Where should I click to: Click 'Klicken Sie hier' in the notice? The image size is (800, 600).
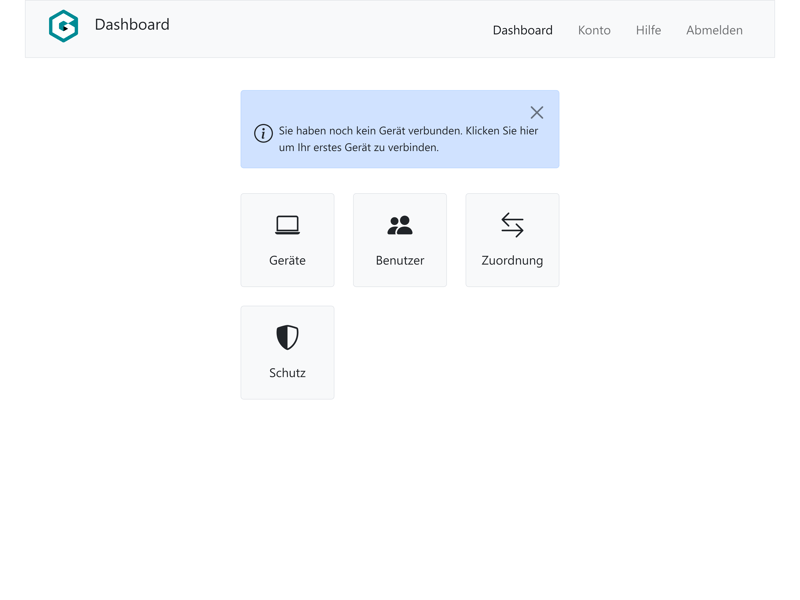[x=502, y=131]
